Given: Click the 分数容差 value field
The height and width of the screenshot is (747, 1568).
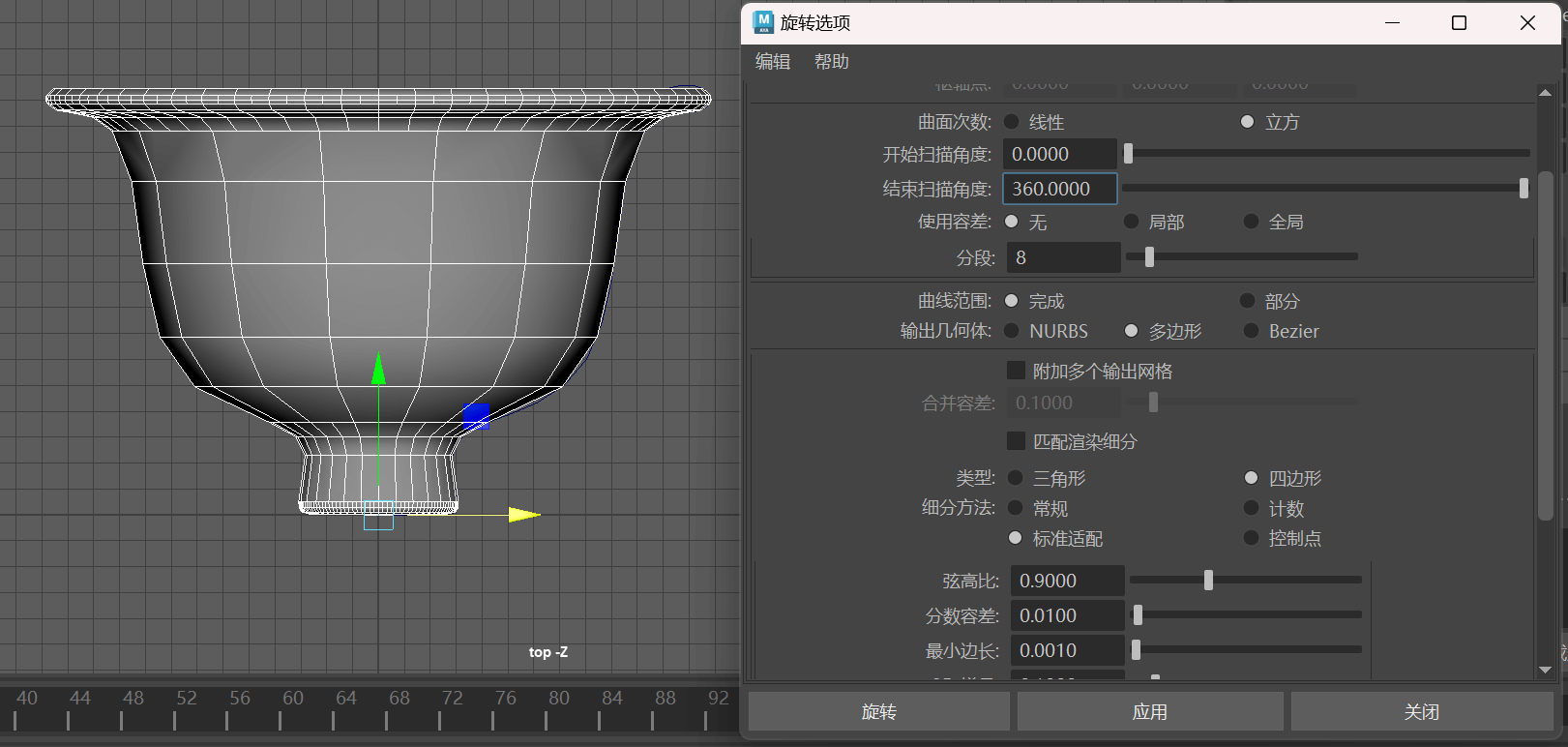Looking at the screenshot, I should point(1068,615).
